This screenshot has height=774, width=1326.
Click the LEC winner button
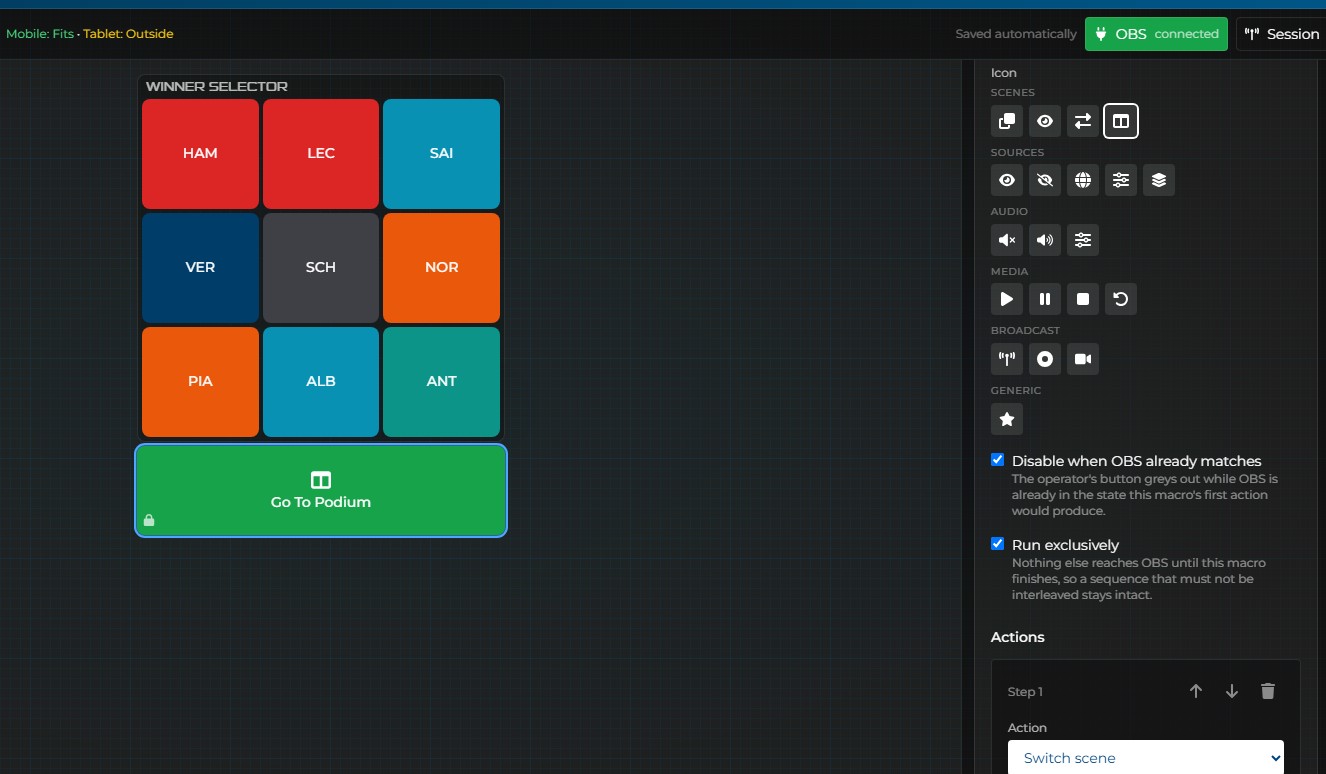point(321,153)
